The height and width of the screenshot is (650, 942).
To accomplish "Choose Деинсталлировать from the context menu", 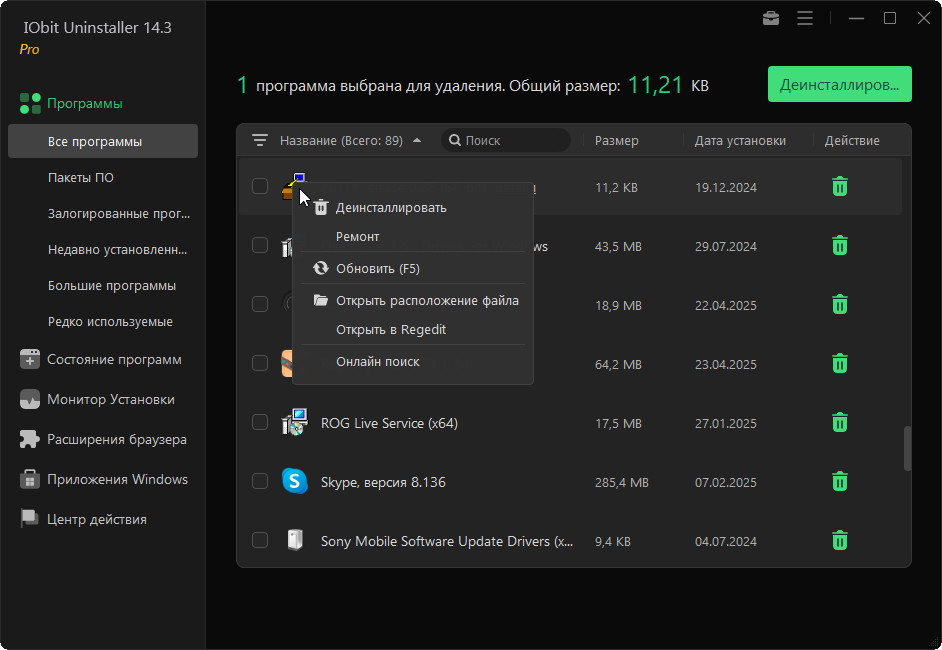I will 413,208.
